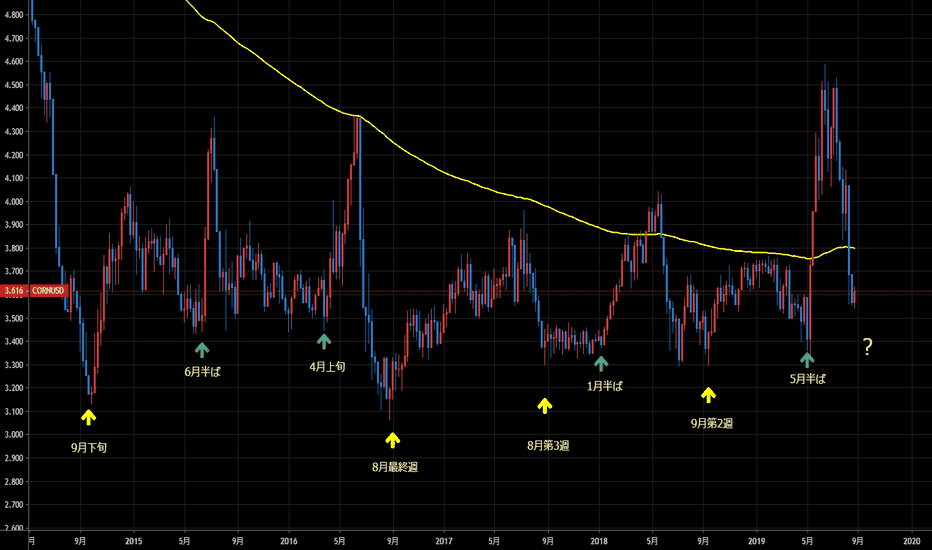932x550 pixels.
Task: Select the 9月下旬 text annotation
Action: 88,447
